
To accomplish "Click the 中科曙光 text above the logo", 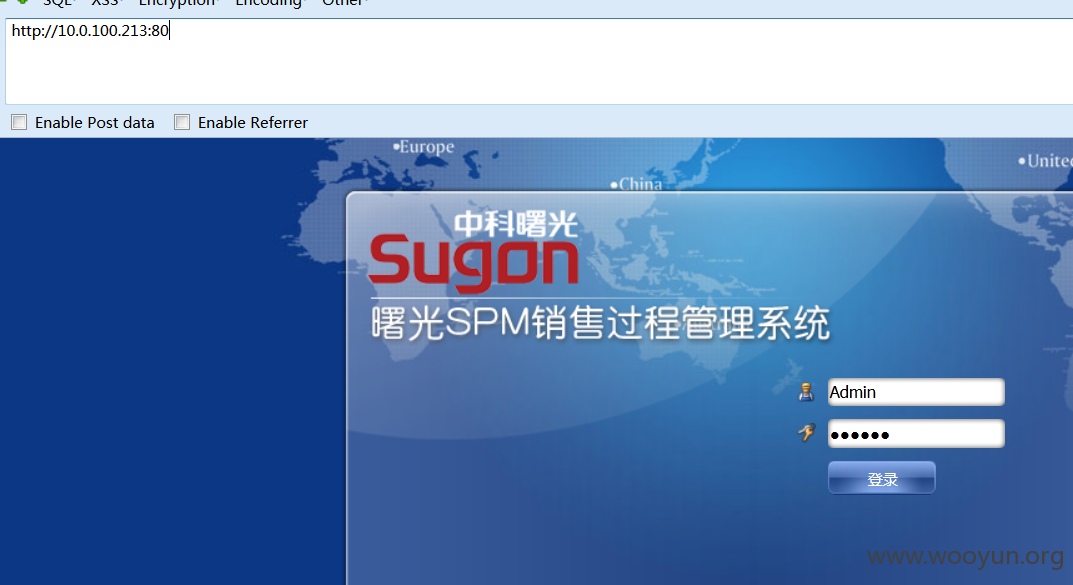I will [x=517, y=224].
